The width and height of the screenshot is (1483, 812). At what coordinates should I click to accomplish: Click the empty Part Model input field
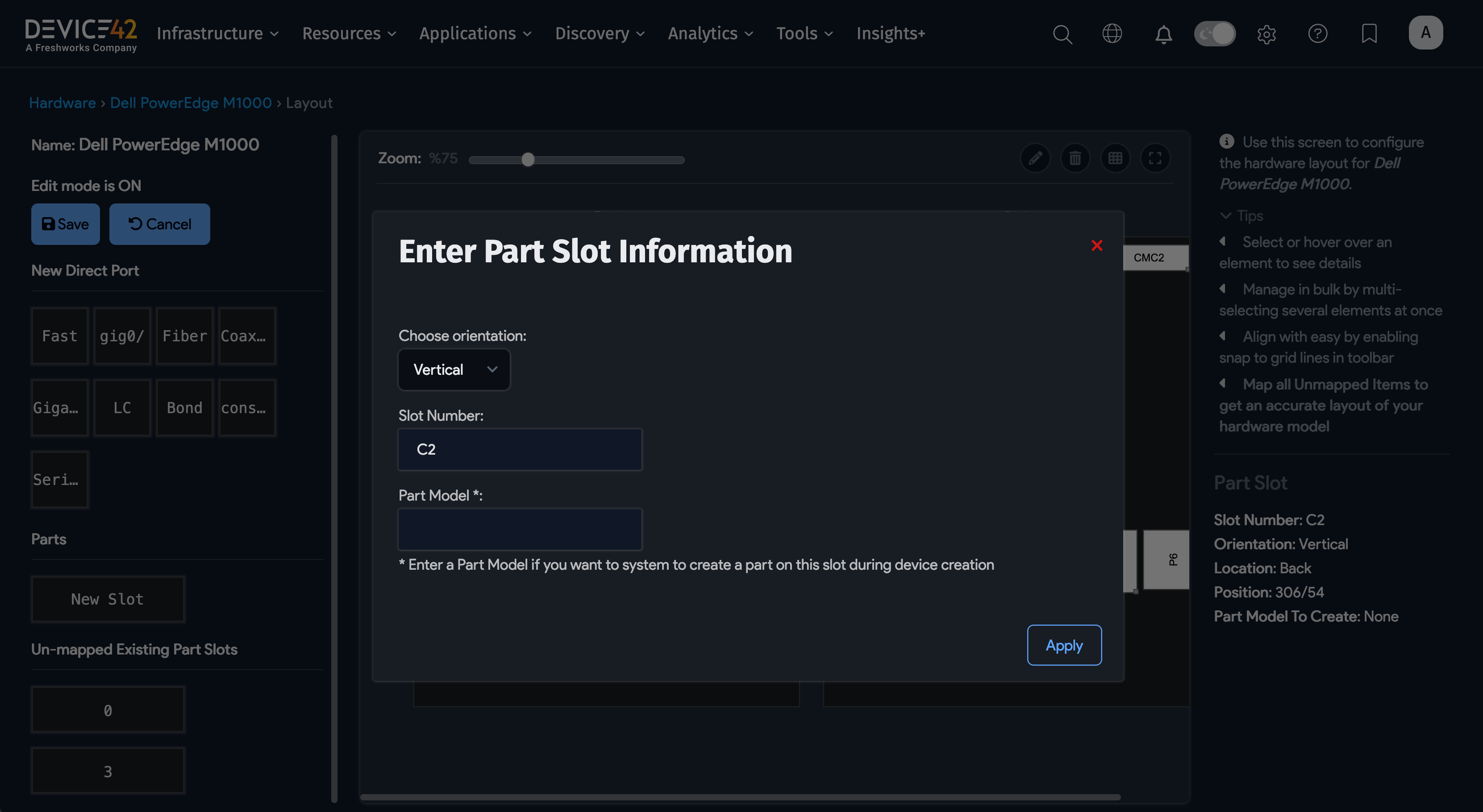[519, 529]
